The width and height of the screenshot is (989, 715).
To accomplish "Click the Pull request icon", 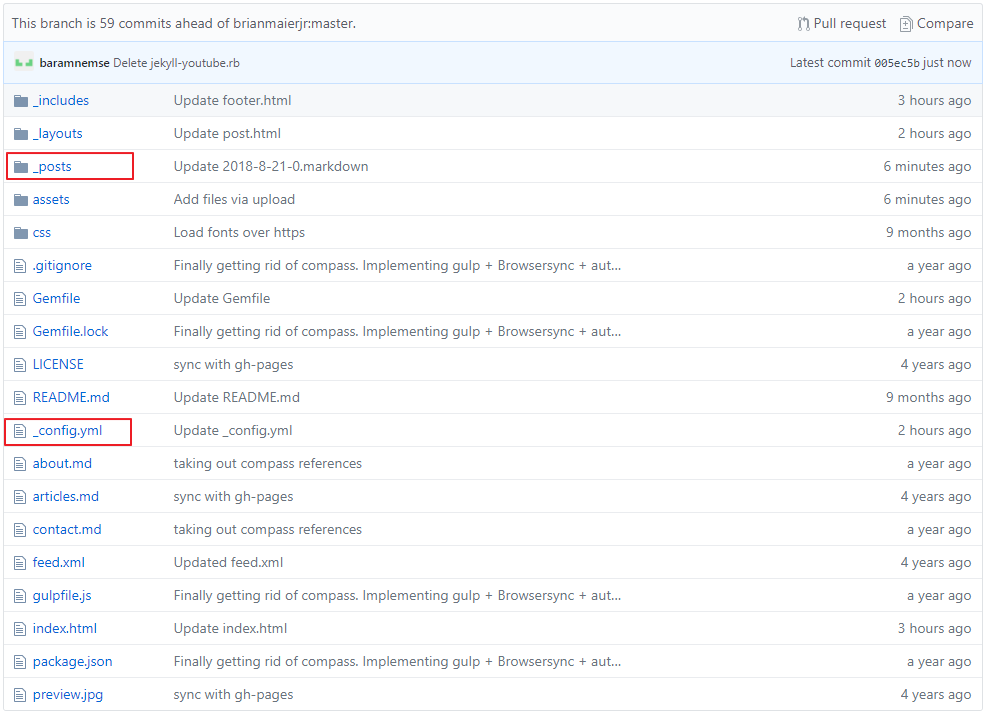I will point(804,24).
